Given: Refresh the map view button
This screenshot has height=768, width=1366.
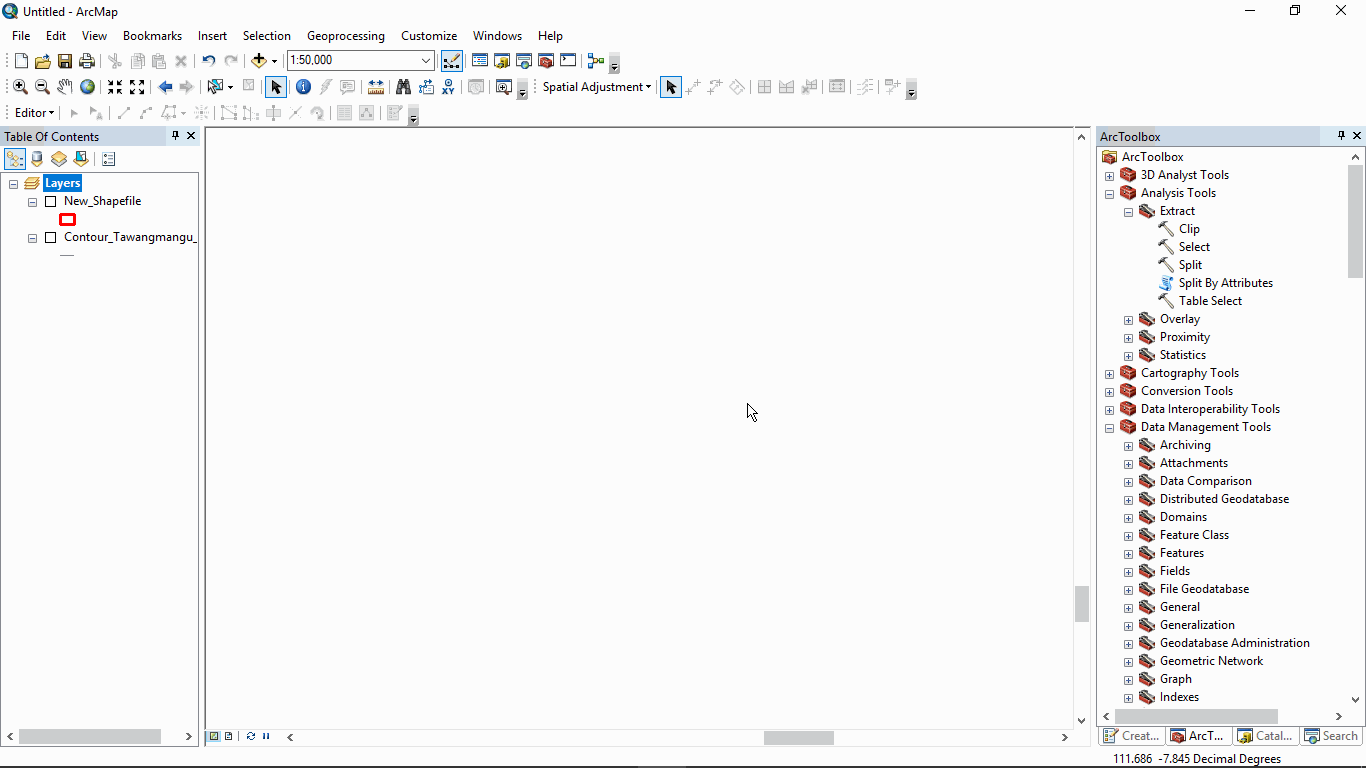Looking at the screenshot, I should [x=251, y=736].
